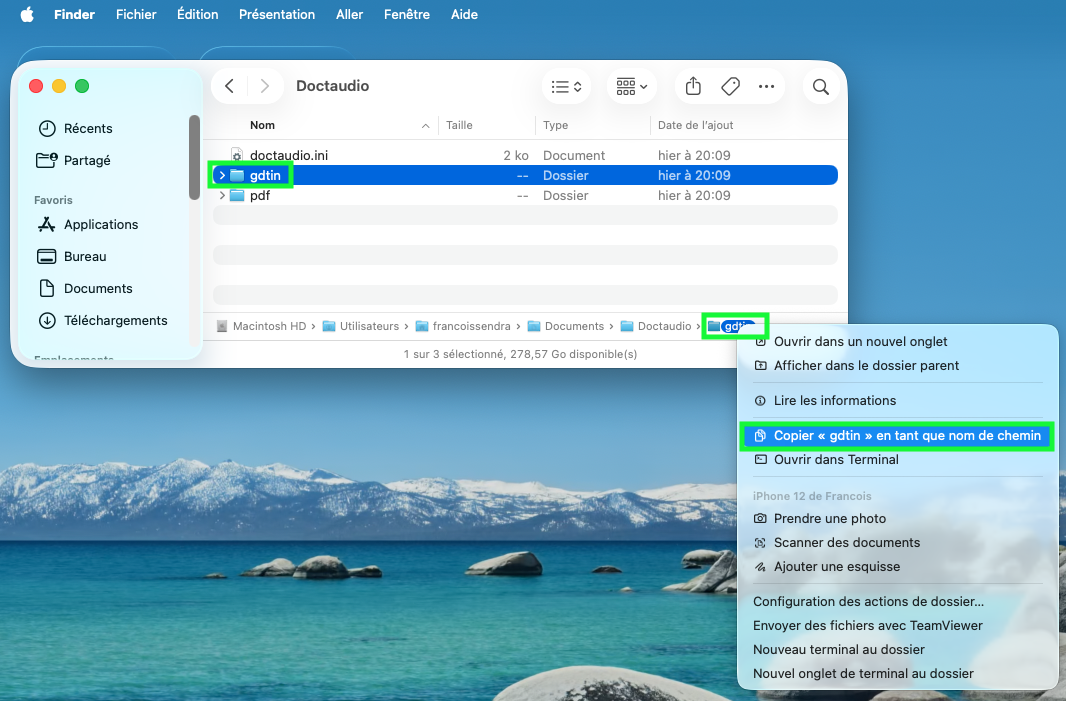Go back with the left arrow button
The height and width of the screenshot is (701, 1066).
click(x=230, y=86)
